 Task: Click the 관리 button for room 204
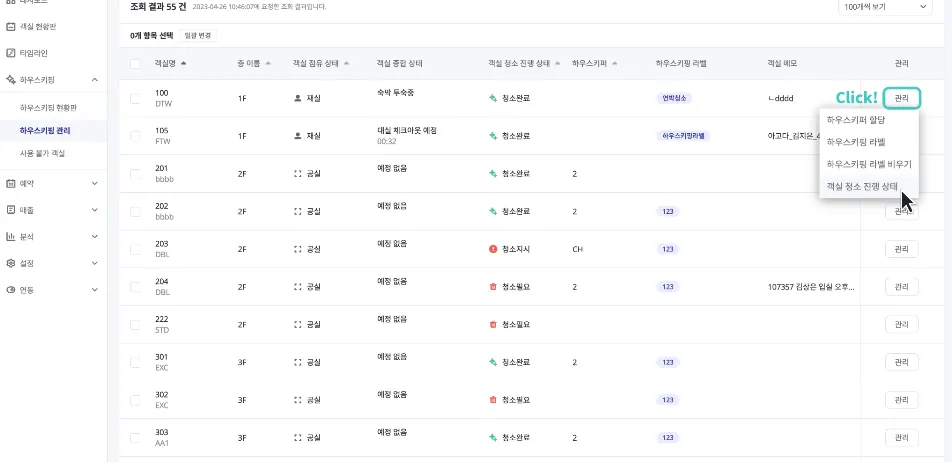[901, 287]
